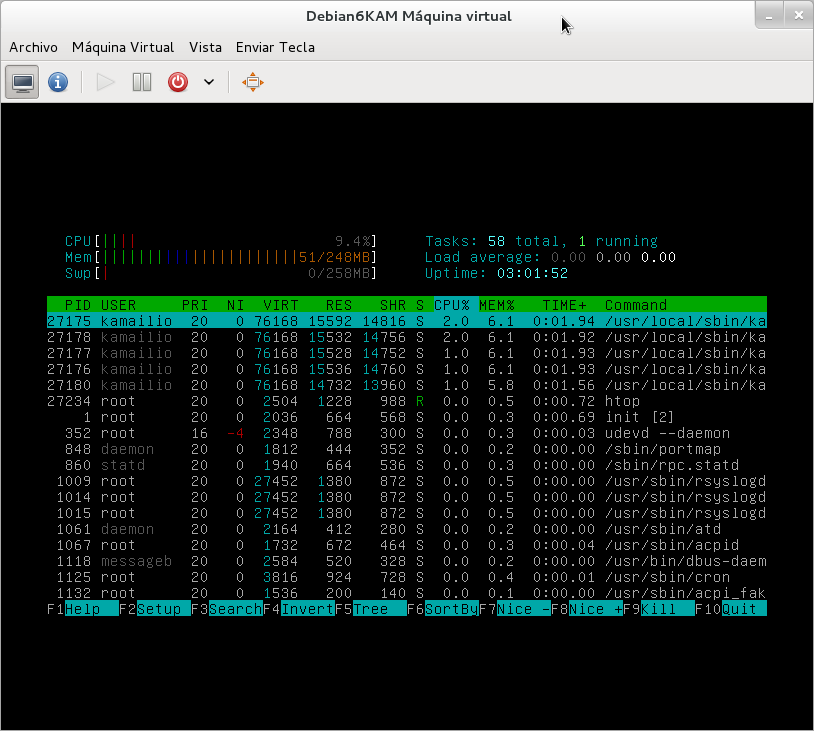
Task: Select the init [2] process row
Action: tap(406, 417)
